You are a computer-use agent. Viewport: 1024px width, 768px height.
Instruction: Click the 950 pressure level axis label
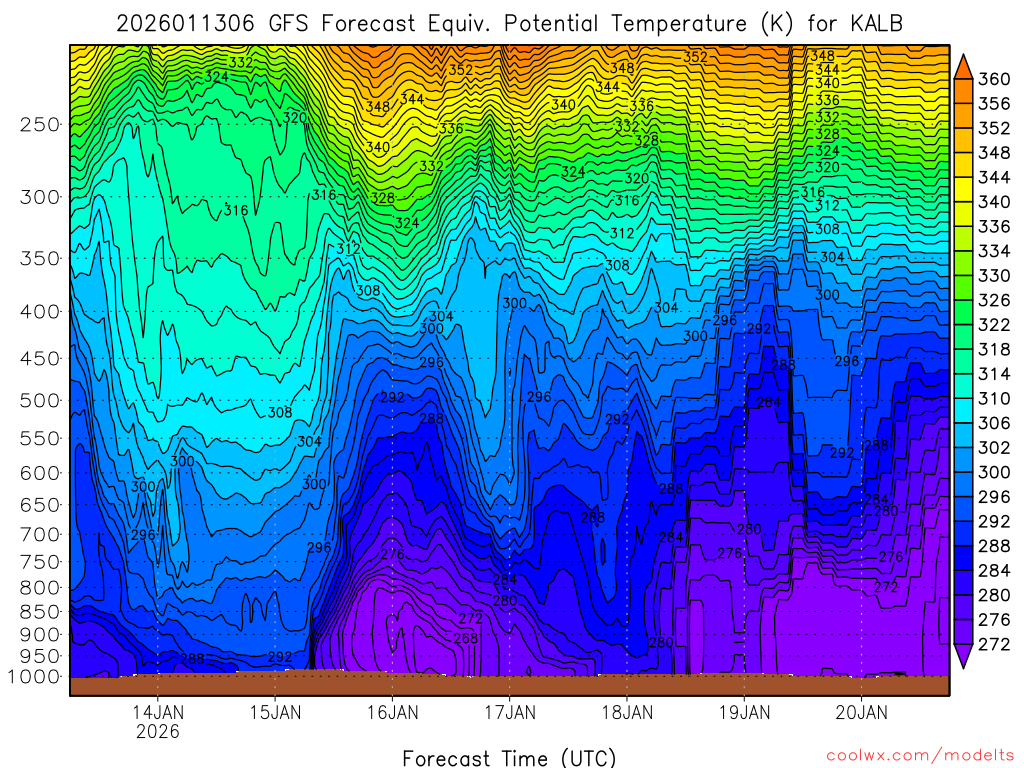pos(40,656)
